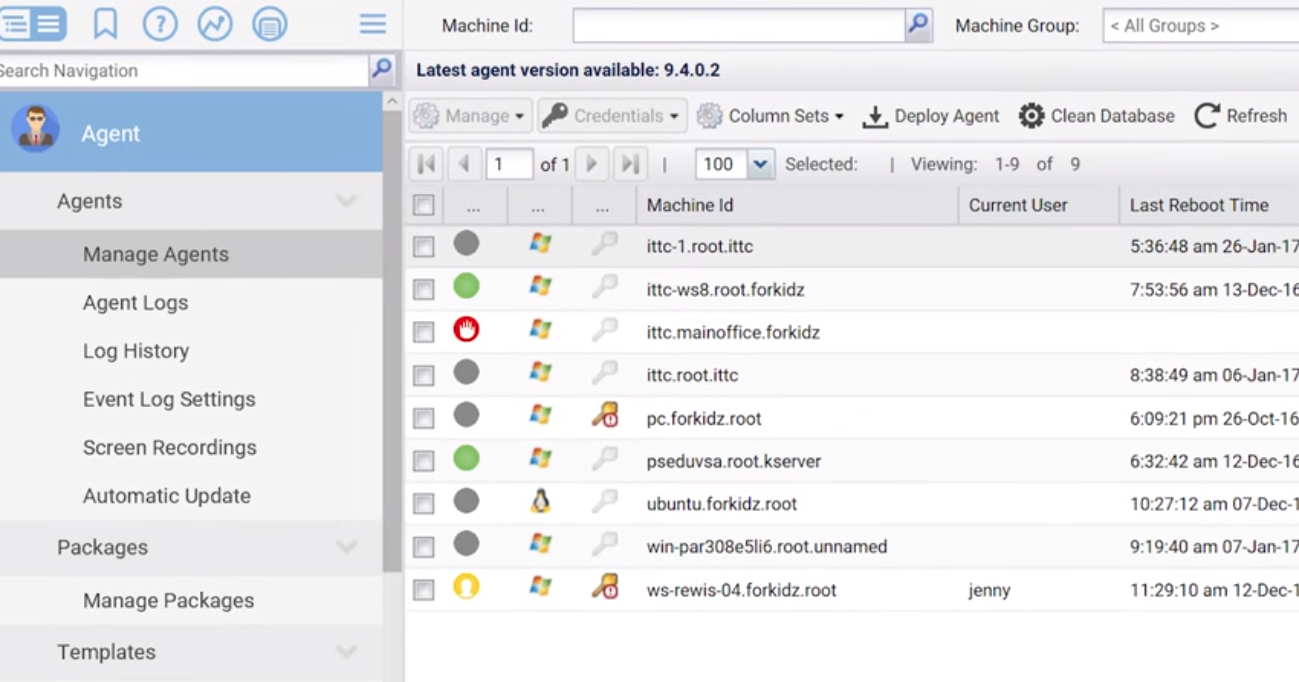Image resolution: width=1299 pixels, height=682 pixels.
Task: Open Manage Agents in the sidebar
Action: point(156,254)
